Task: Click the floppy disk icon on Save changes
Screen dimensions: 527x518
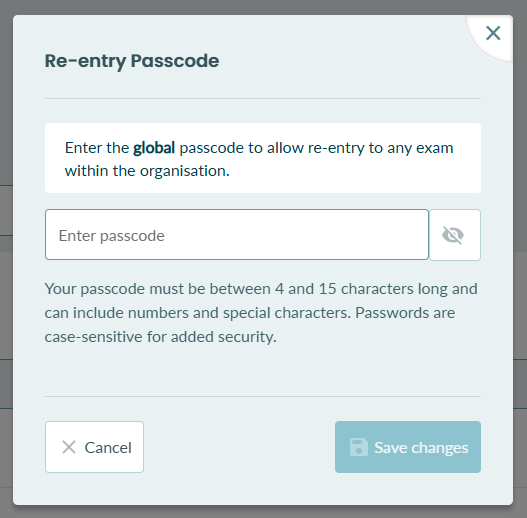Action: 359,447
